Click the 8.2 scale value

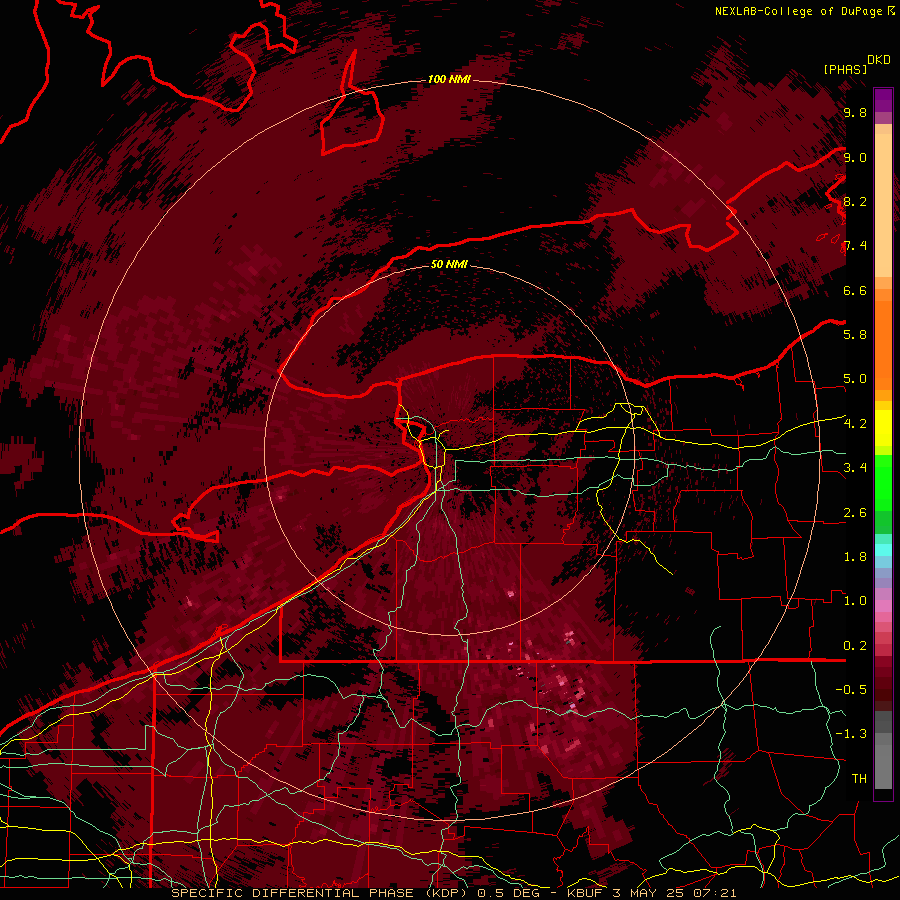point(855,201)
